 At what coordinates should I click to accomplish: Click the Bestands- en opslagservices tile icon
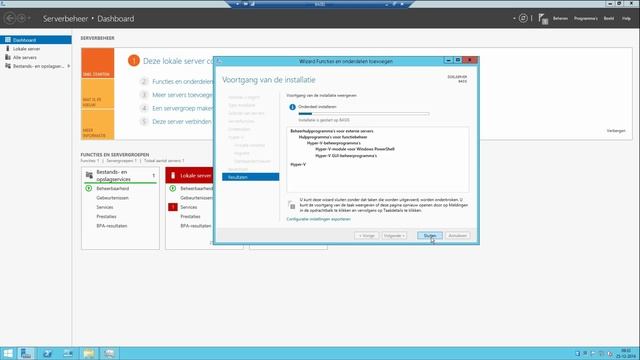click(89, 175)
